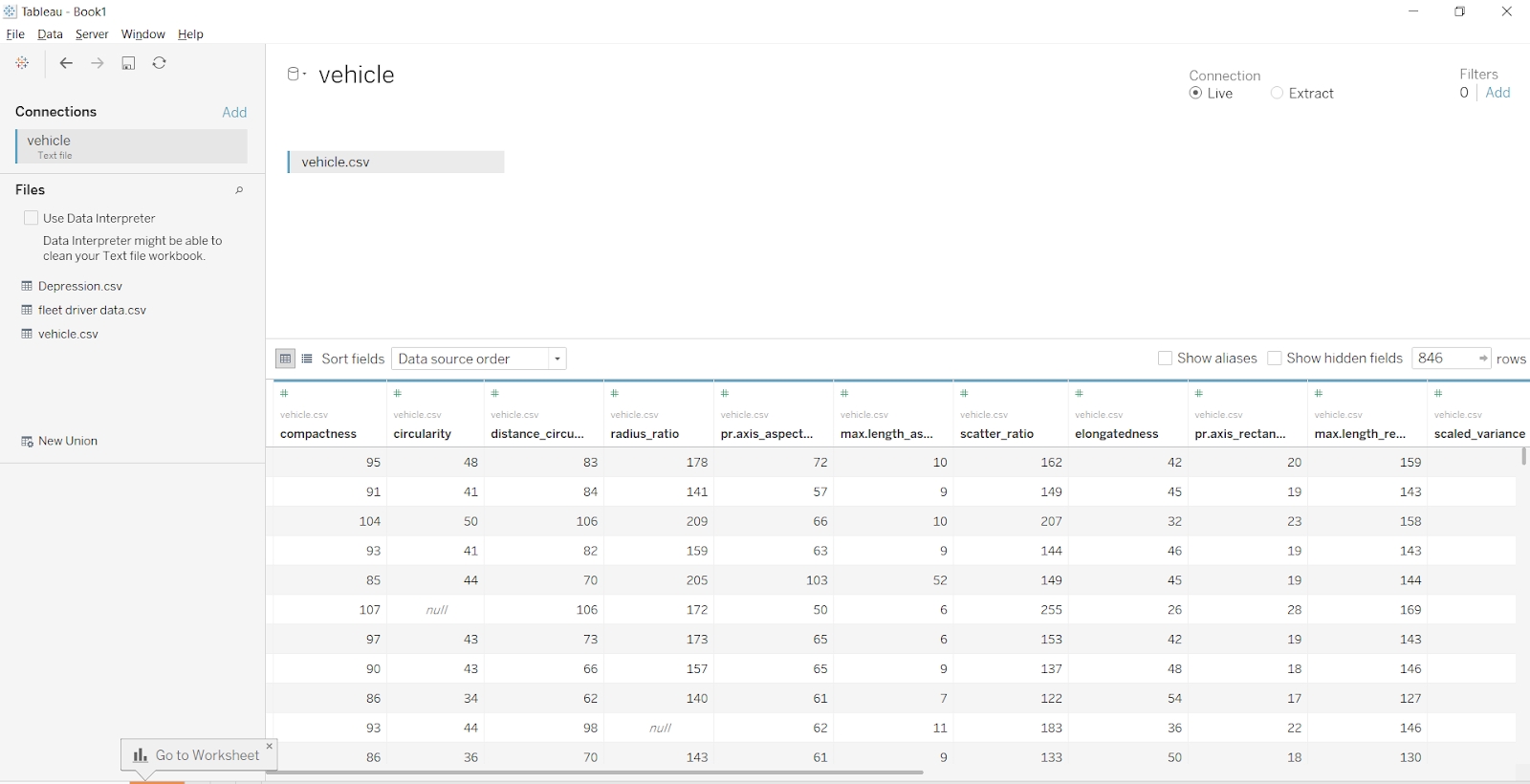Image resolution: width=1530 pixels, height=784 pixels.
Task: Open the Data menu
Action: pyautogui.click(x=50, y=34)
